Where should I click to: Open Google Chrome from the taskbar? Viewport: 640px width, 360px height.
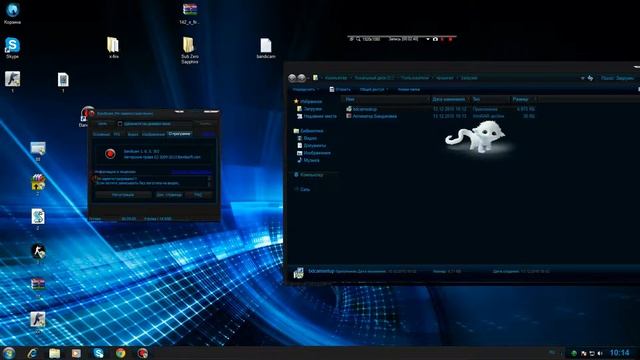pyautogui.click(x=120, y=353)
